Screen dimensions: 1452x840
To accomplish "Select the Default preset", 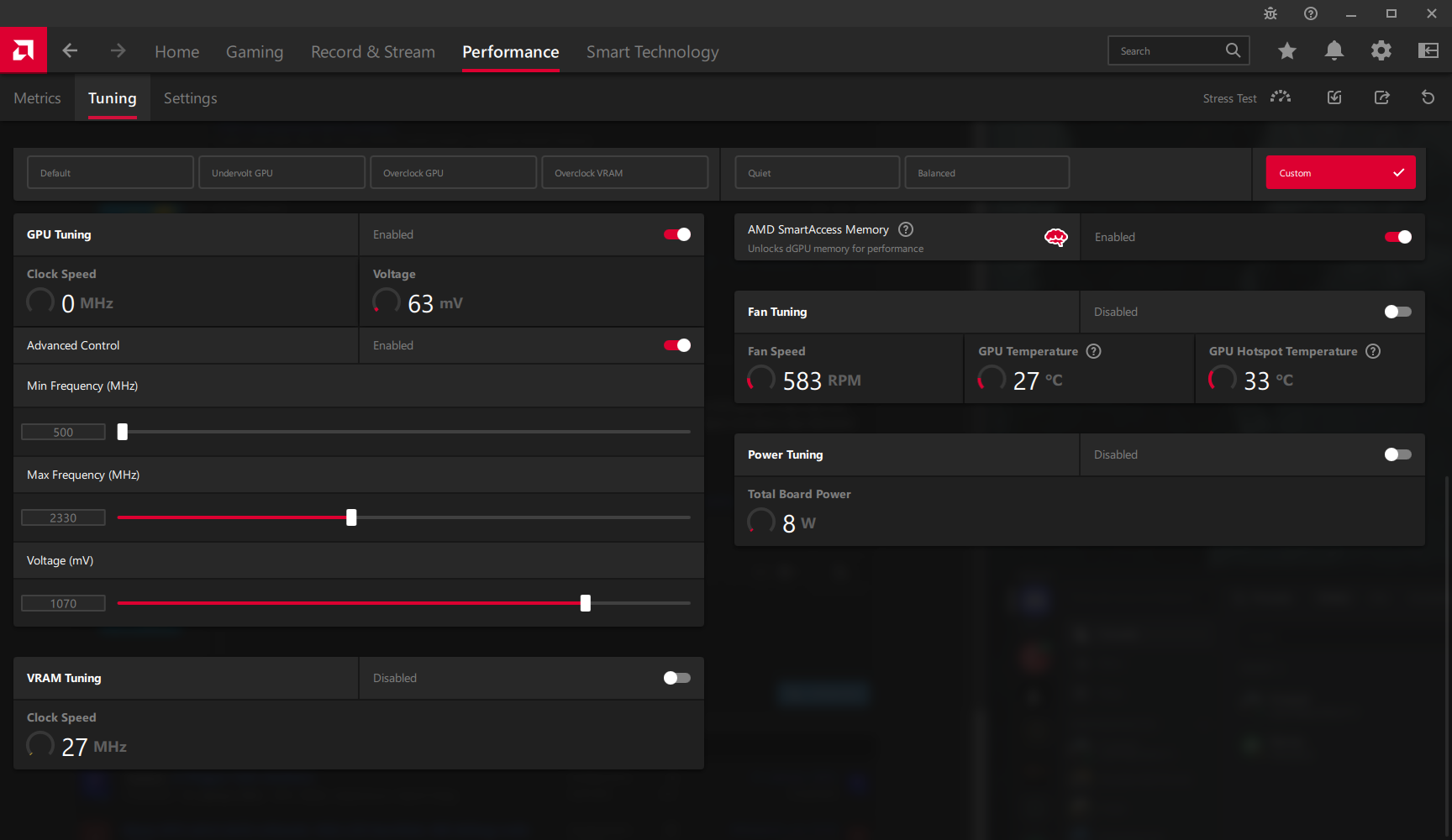I will pos(110,172).
